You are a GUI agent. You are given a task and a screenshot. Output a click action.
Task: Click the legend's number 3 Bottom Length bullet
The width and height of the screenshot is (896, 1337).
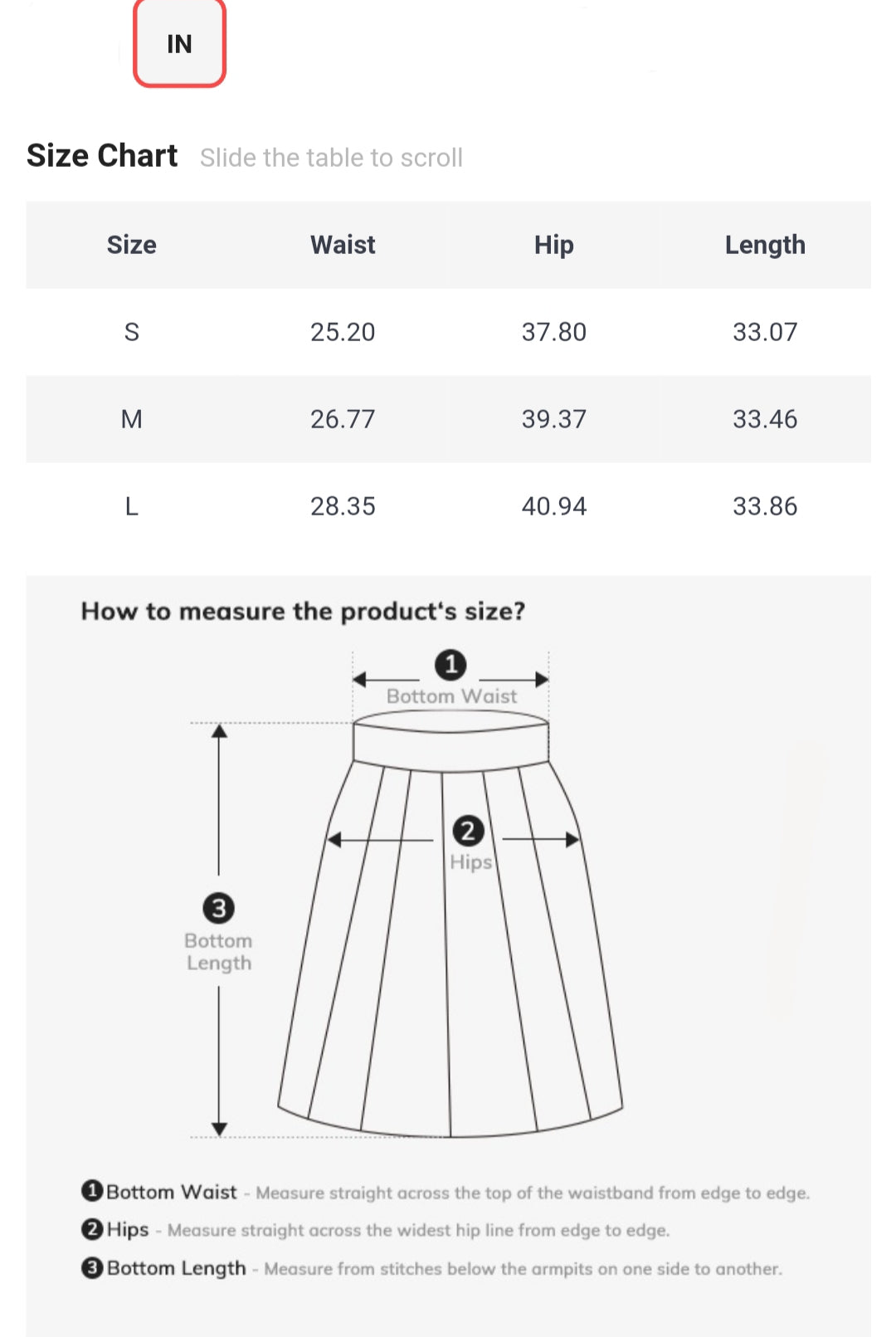pos(92,1268)
